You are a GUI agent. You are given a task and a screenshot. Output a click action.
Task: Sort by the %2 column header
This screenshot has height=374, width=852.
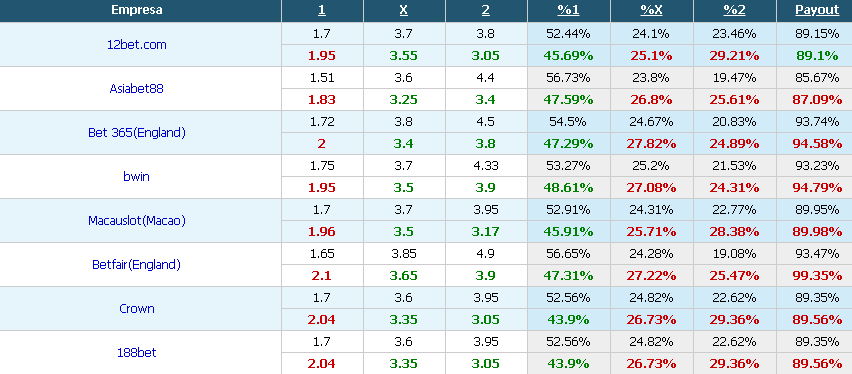click(734, 10)
